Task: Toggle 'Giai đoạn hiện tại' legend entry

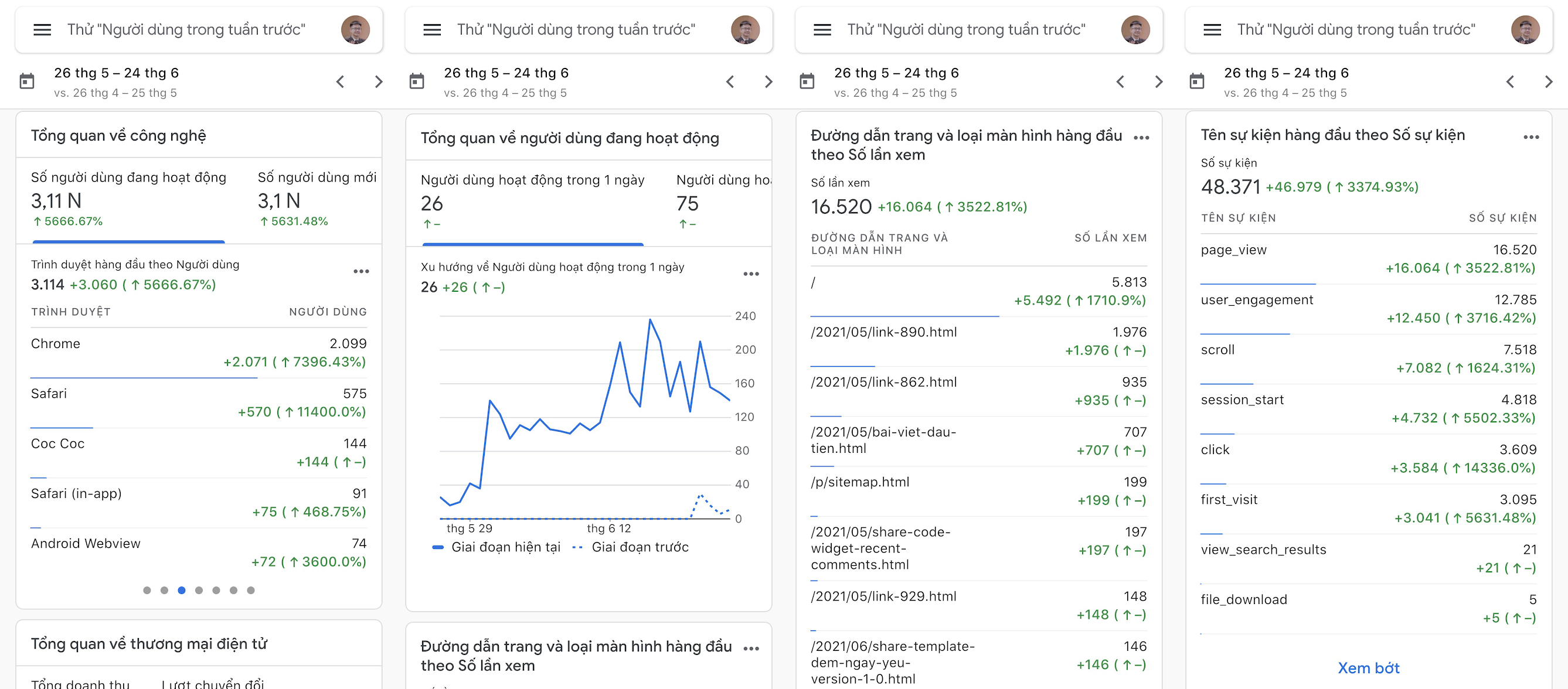Action: (496, 547)
